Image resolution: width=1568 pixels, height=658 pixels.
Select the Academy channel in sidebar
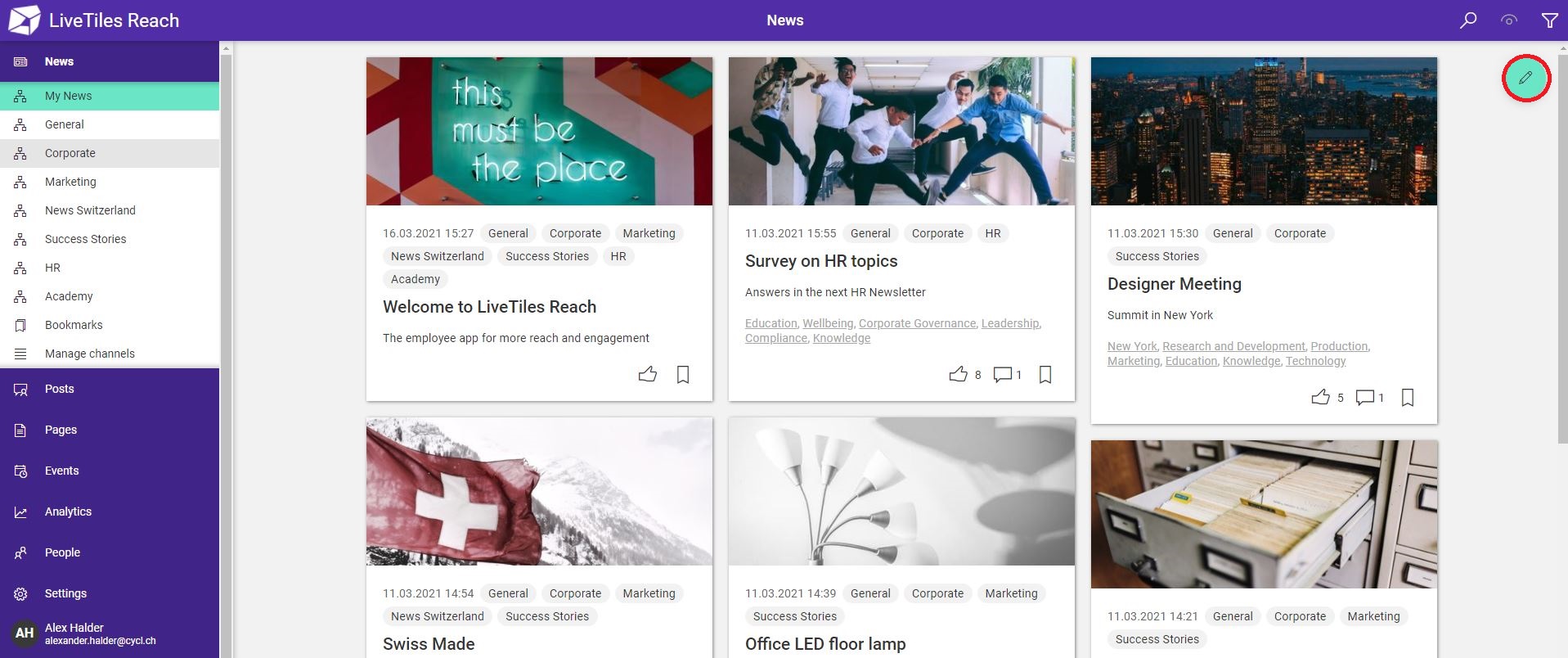click(110, 296)
